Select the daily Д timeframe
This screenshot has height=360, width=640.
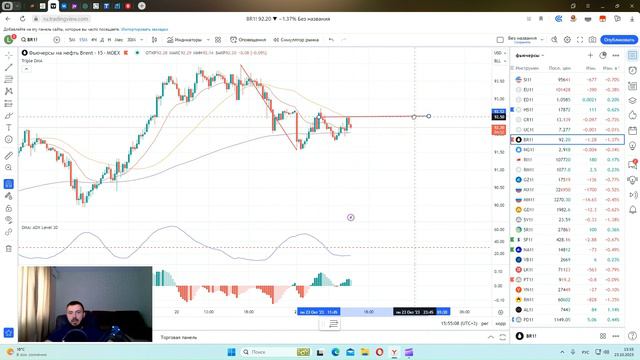click(x=102, y=40)
